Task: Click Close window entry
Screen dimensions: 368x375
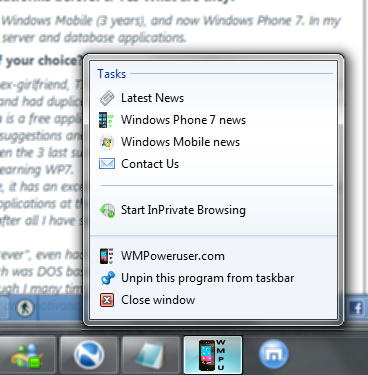Action: point(213,300)
